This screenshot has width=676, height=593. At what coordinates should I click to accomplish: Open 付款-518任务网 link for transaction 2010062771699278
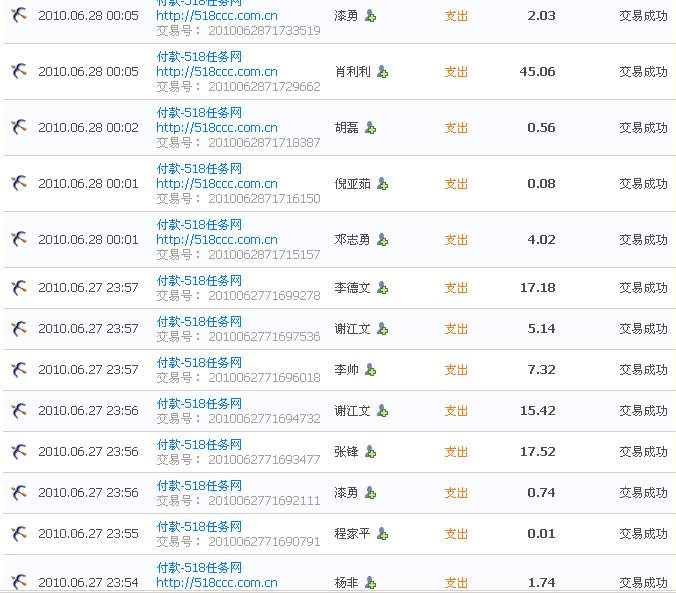pos(199,281)
